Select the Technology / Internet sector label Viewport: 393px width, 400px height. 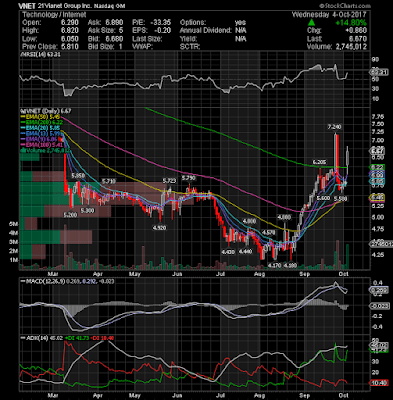[x=54, y=15]
